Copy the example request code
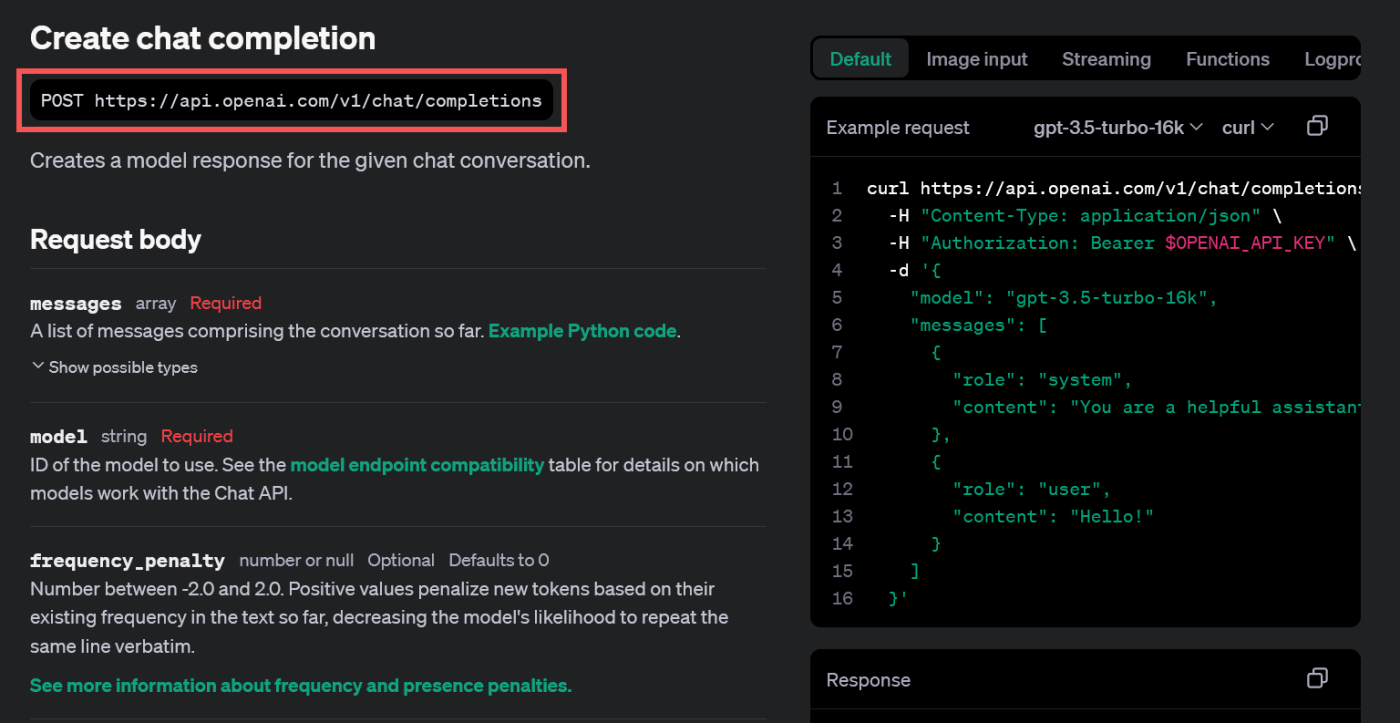 click(1317, 126)
